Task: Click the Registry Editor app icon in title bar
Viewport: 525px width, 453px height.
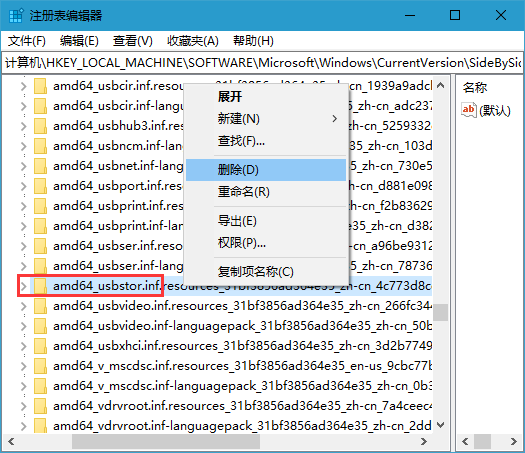Action: point(16,15)
